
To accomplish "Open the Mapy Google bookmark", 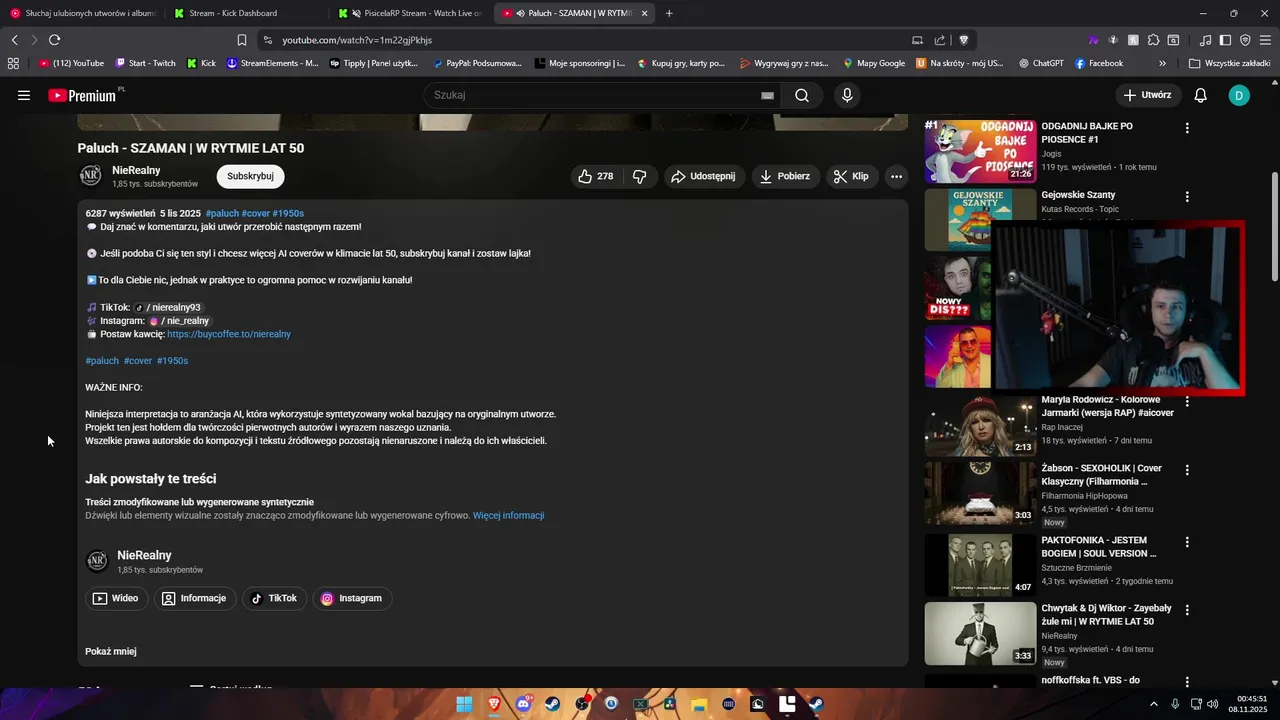I will click(x=873, y=63).
